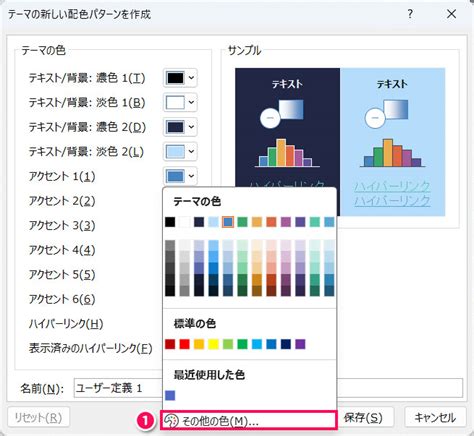This screenshot has width=474, height=436.
Task: Open テキスト/背景: 淡色 2 color dropdown
Action: [x=180, y=152]
